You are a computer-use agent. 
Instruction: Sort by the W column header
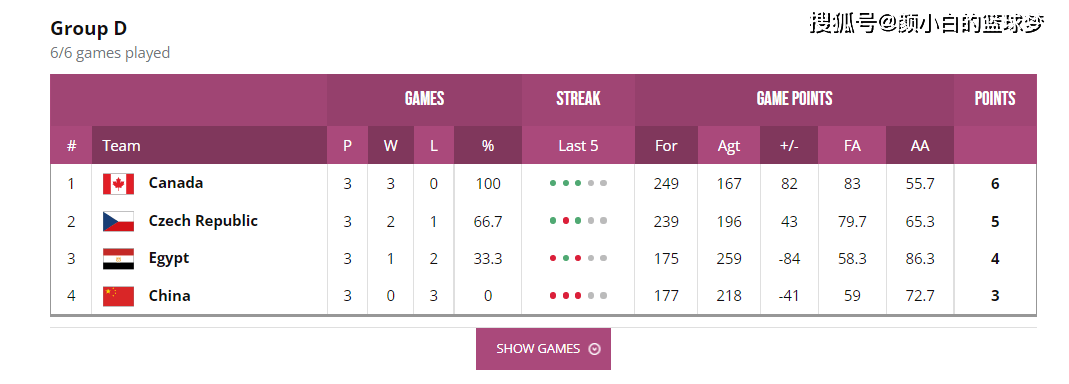[391, 145]
